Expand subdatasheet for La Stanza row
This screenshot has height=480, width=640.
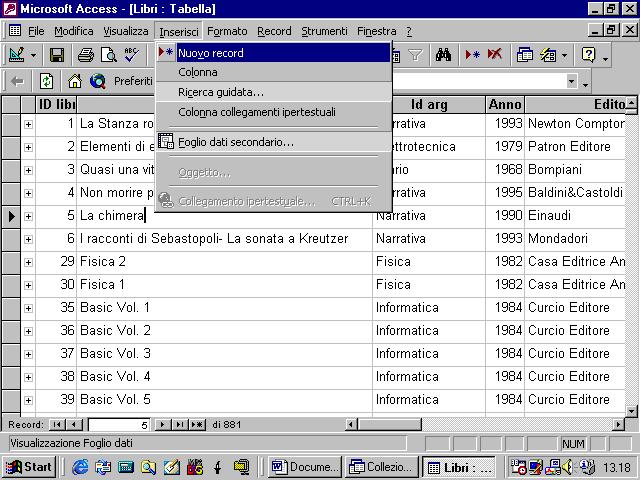pos(28,124)
